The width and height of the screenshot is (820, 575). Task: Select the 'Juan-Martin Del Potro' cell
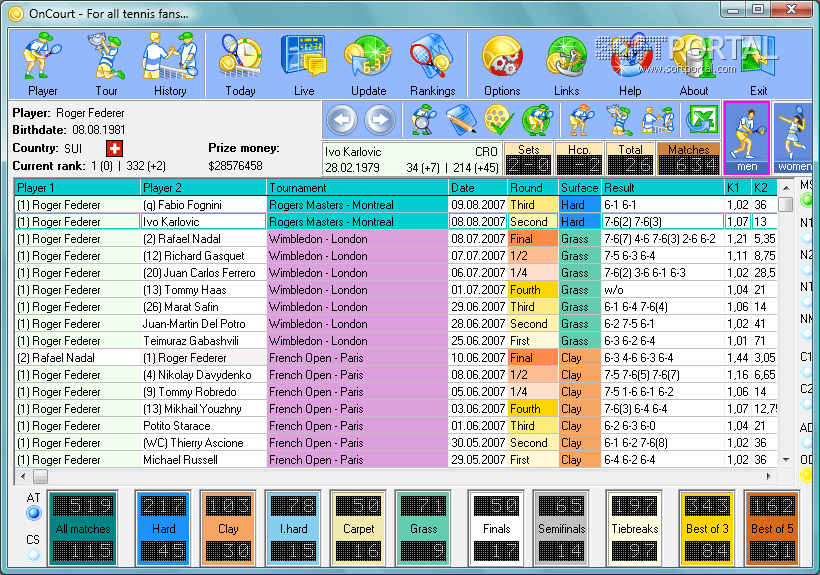tap(203, 324)
